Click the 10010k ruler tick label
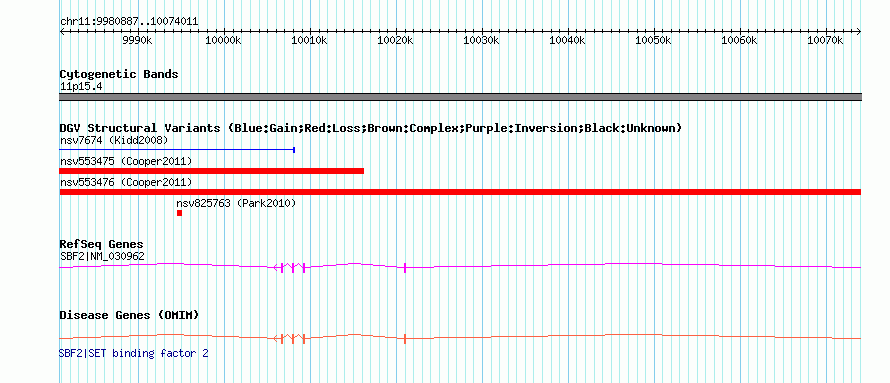 pyautogui.click(x=309, y=40)
